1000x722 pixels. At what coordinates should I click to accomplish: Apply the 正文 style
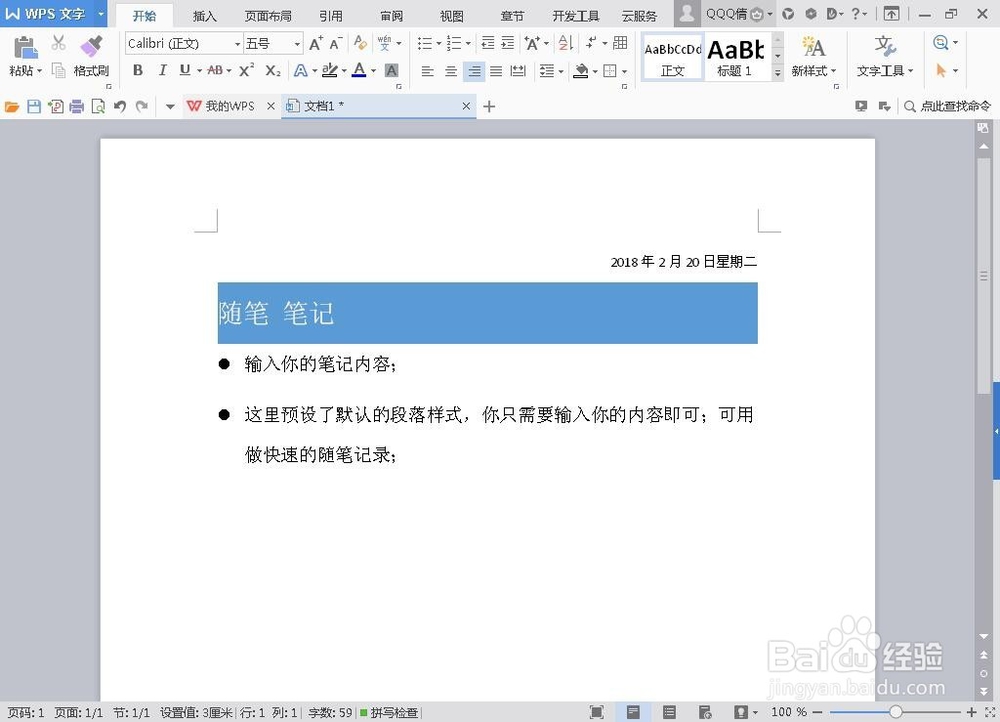(x=672, y=55)
